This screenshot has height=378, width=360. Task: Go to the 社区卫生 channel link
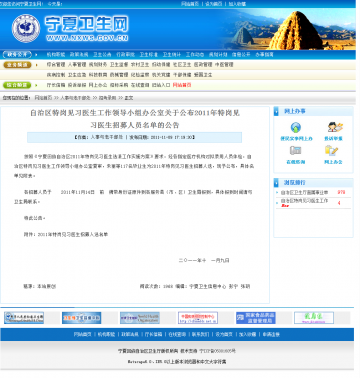click(x=182, y=65)
